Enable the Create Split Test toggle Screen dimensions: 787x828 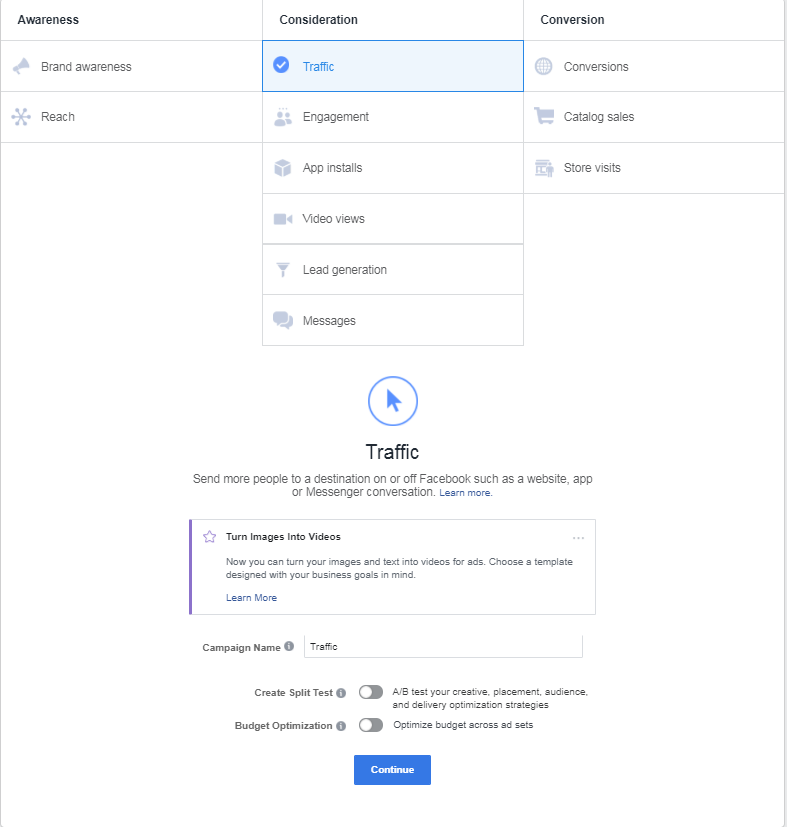coord(371,692)
